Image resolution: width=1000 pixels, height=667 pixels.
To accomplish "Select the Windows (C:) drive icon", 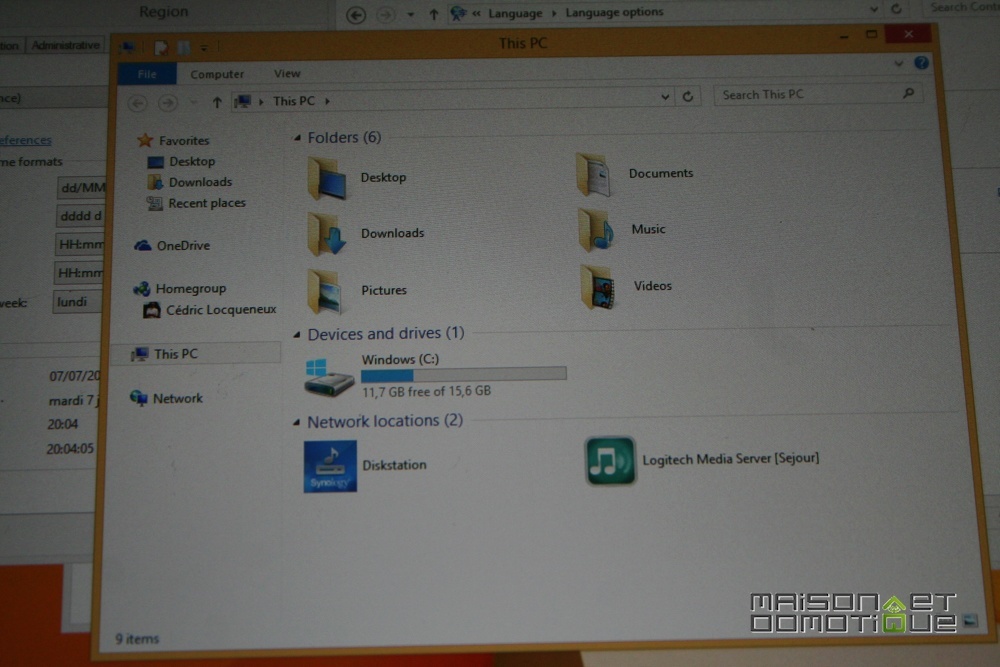I will 329,377.
